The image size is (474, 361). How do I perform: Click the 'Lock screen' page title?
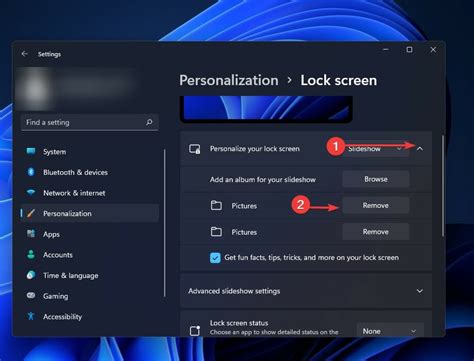(x=339, y=80)
